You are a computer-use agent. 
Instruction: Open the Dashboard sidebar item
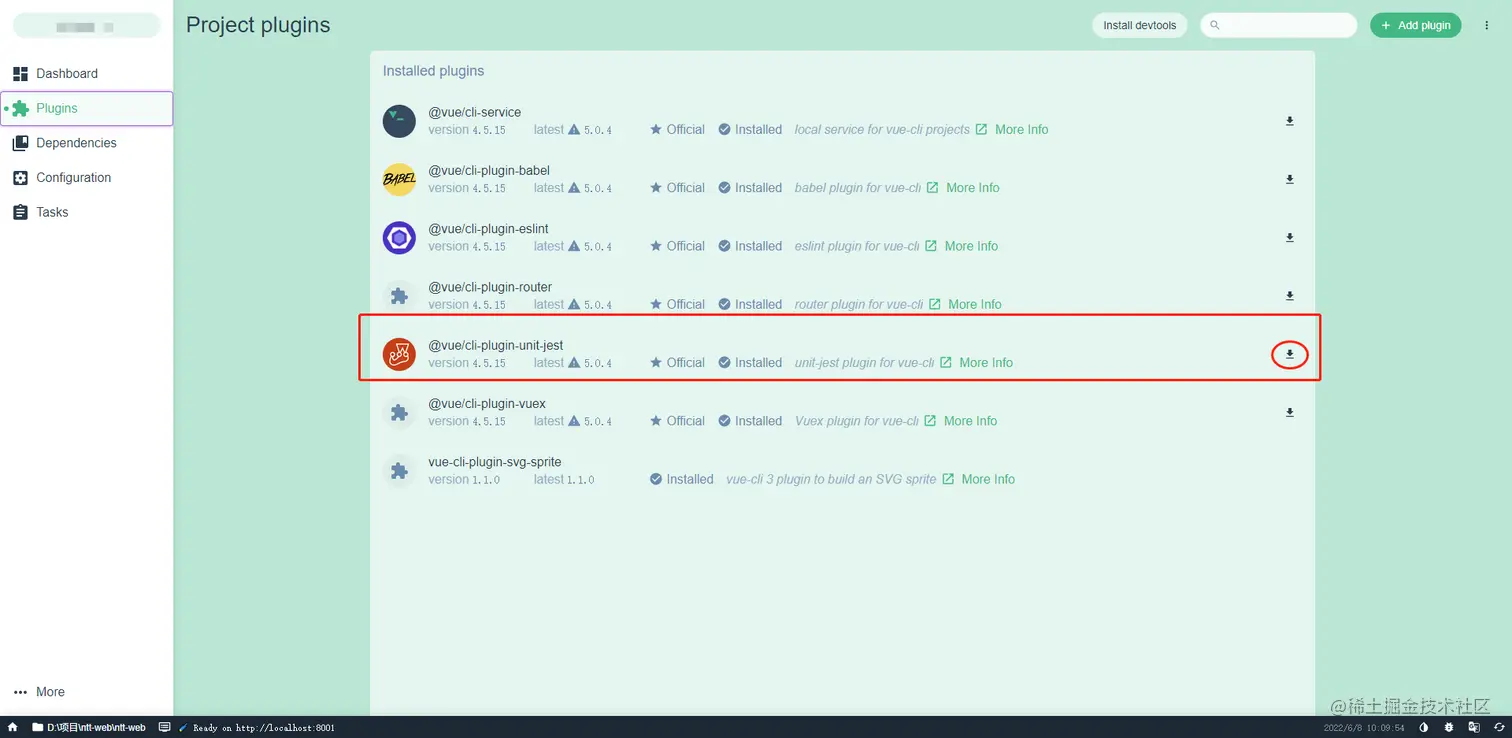pyautogui.click(x=86, y=74)
